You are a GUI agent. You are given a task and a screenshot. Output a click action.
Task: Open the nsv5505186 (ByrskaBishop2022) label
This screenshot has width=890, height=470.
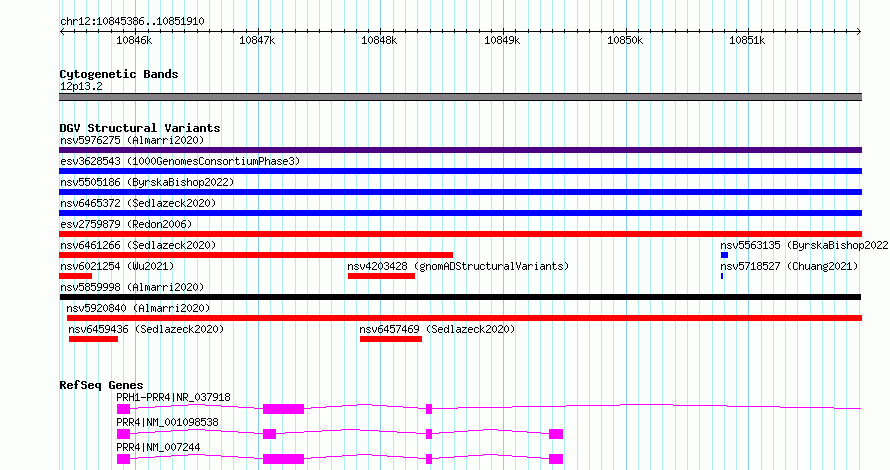coord(147,182)
